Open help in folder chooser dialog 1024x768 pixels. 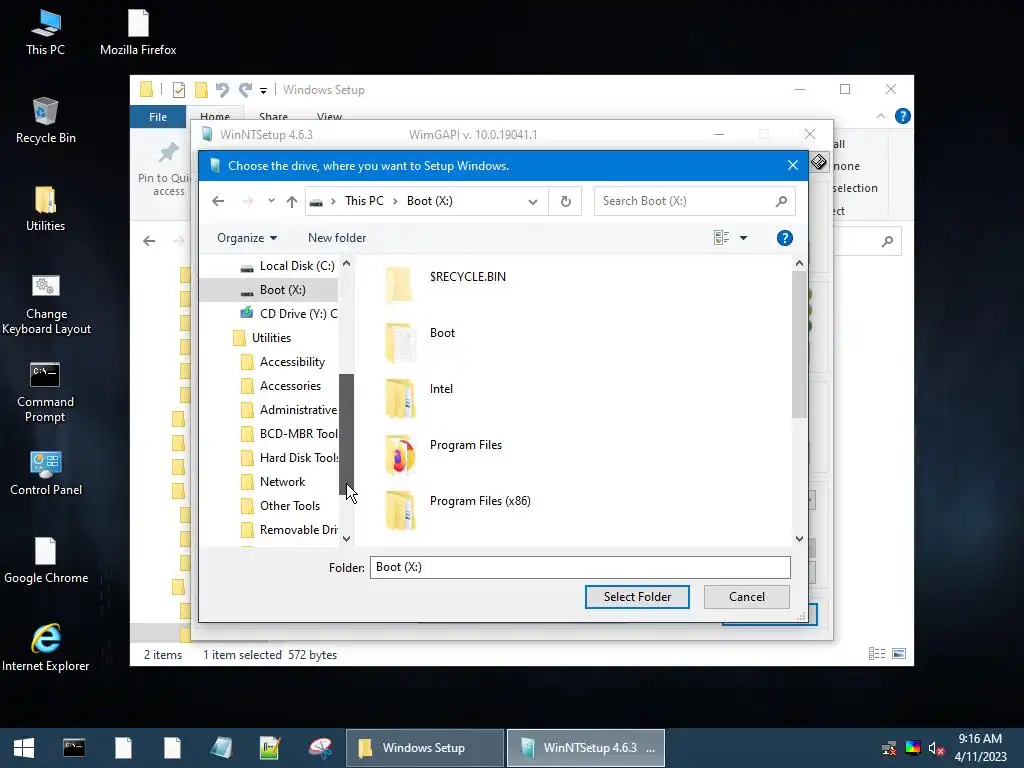click(x=784, y=238)
